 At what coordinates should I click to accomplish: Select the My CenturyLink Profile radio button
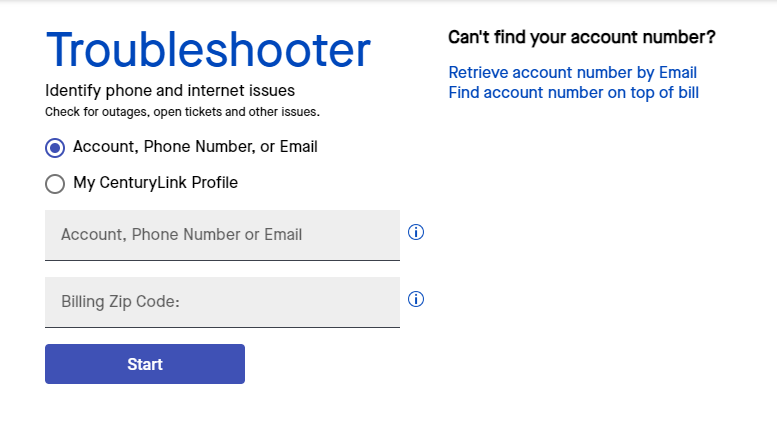point(55,184)
